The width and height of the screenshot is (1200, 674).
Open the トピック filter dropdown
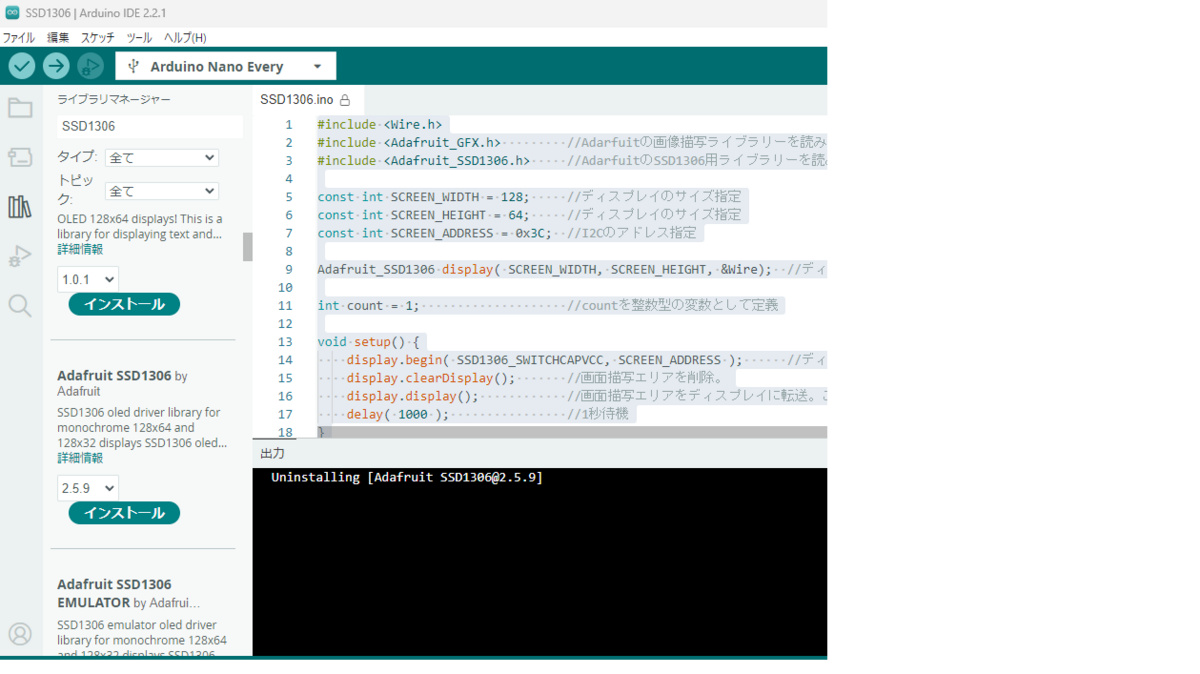point(162,190)
